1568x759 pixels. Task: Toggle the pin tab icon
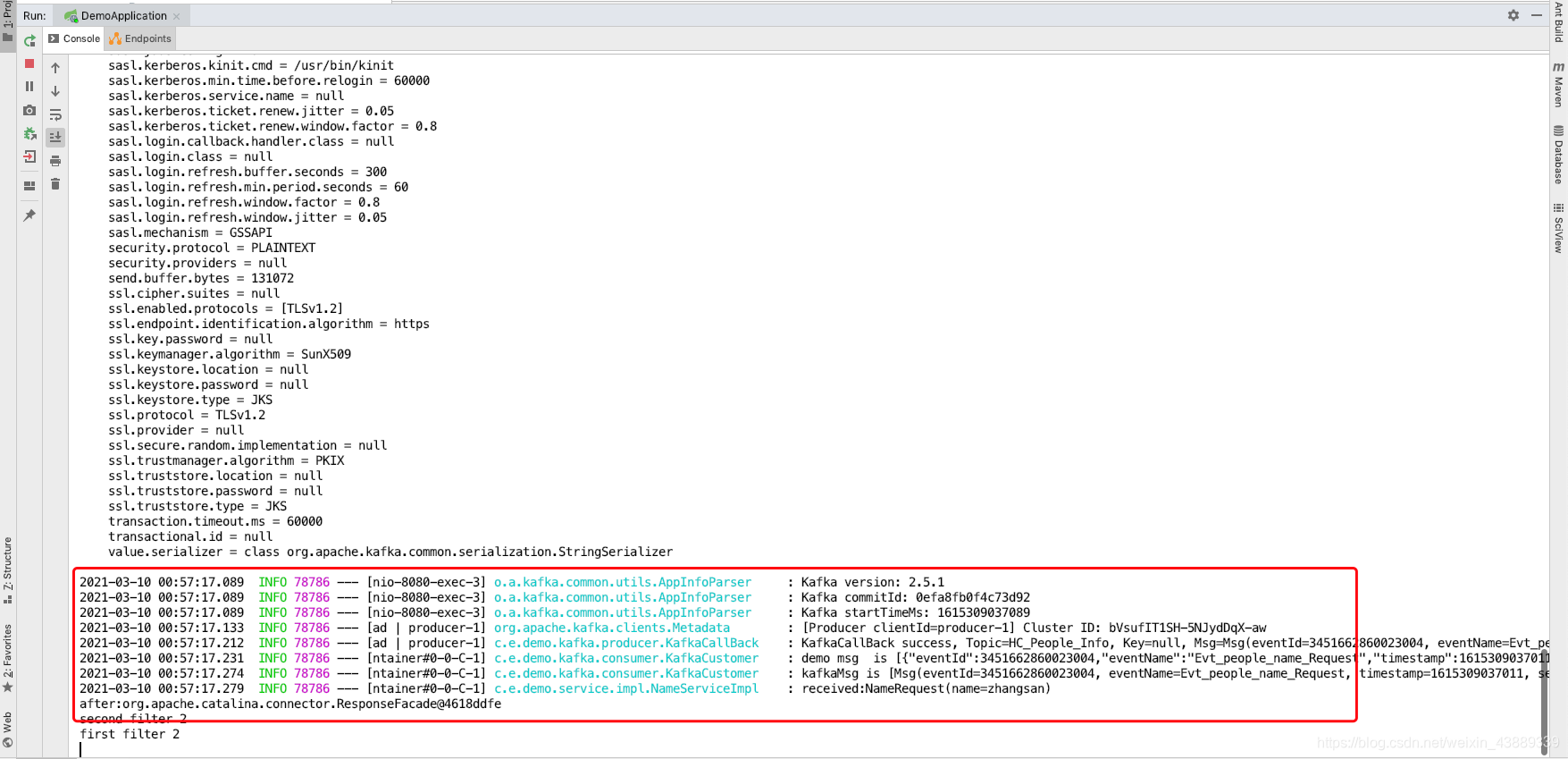[29, 215]
